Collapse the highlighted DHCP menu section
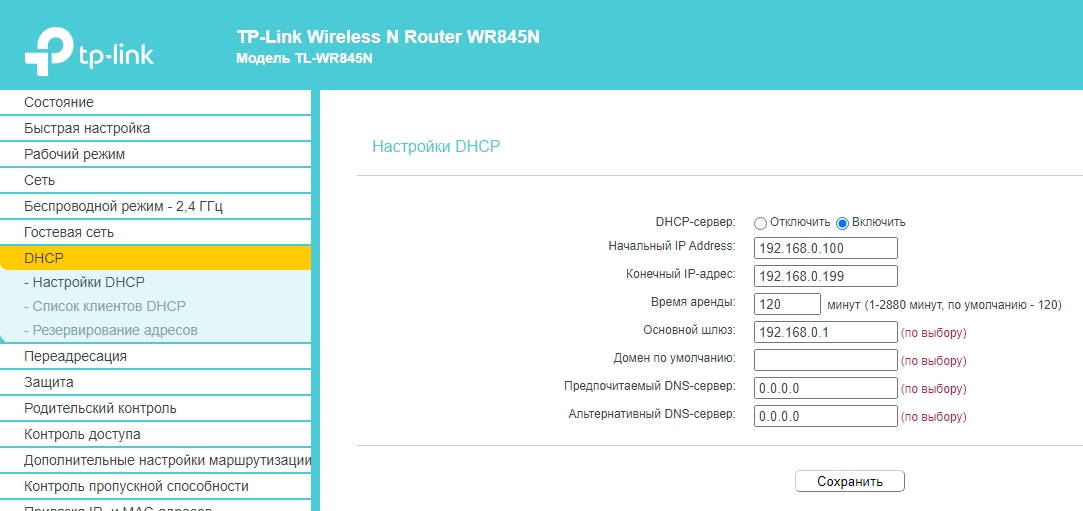1083x511 pixels. 44,258
